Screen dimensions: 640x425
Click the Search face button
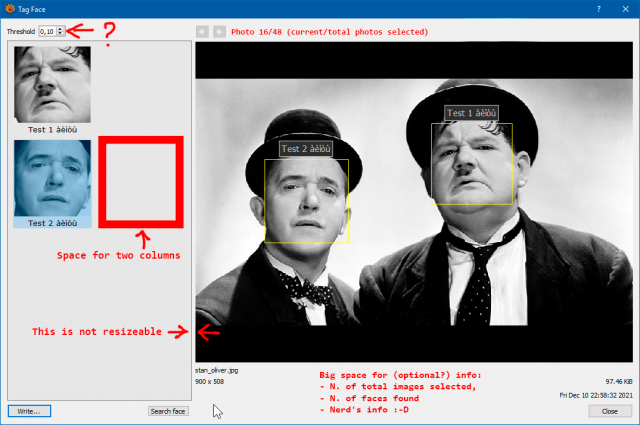tap(168, 411)
